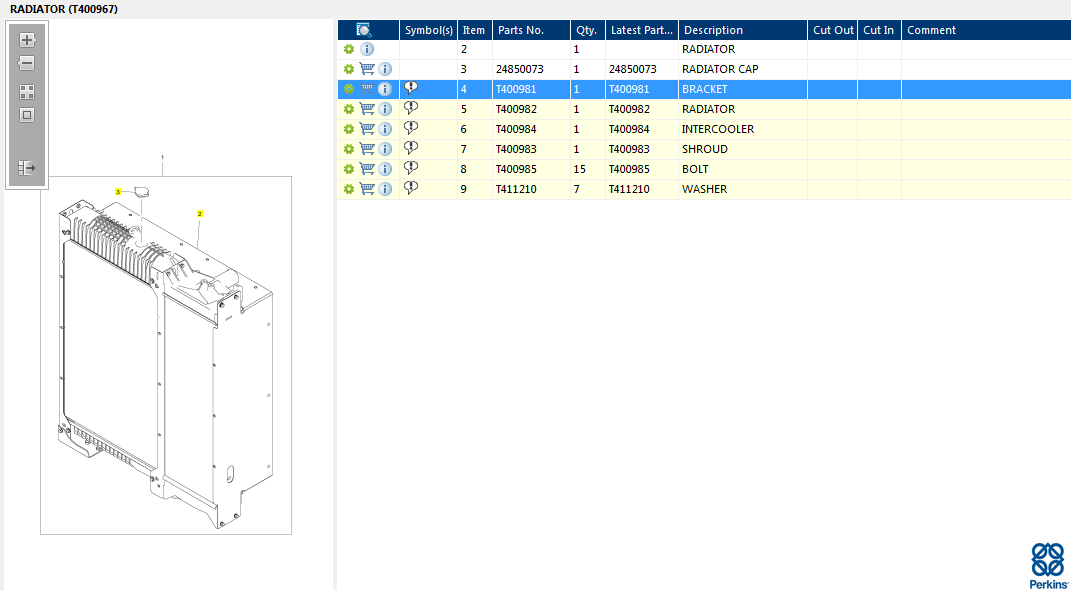This screenshot has width=1071, height=591.
Task: Add RADIATOR CAP to shopping cart
Action: 367,69
